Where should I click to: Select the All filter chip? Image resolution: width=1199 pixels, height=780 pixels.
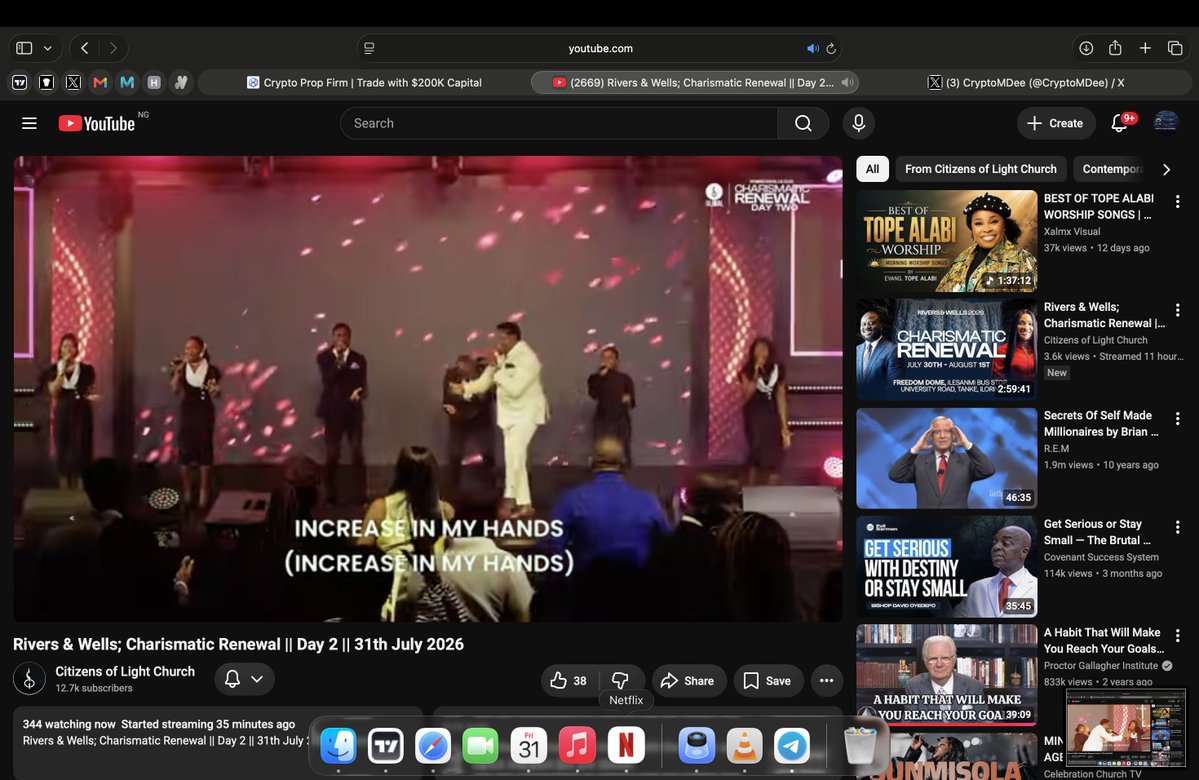(872, 169)
